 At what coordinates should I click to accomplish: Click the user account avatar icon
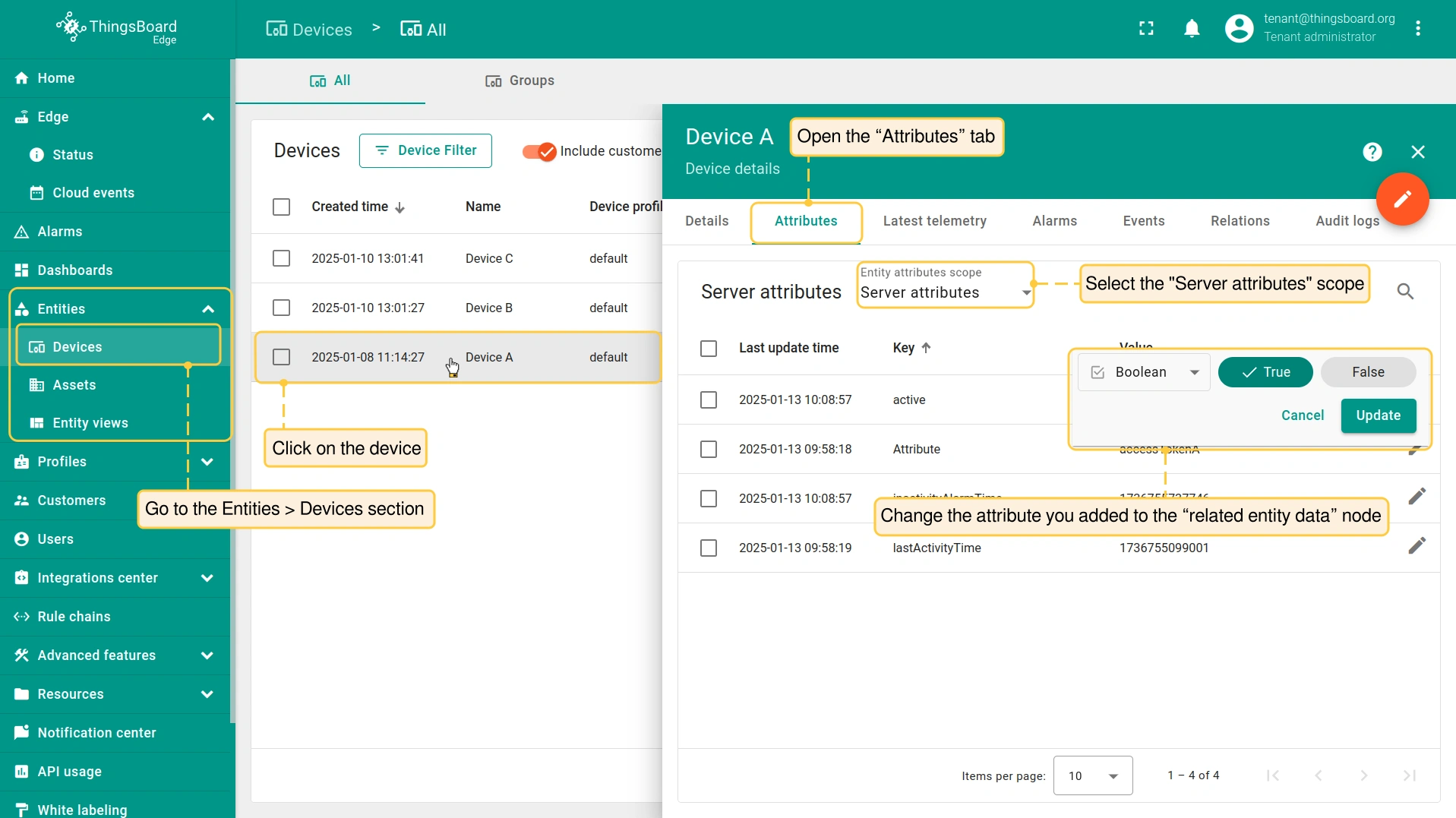point(1239,29)
